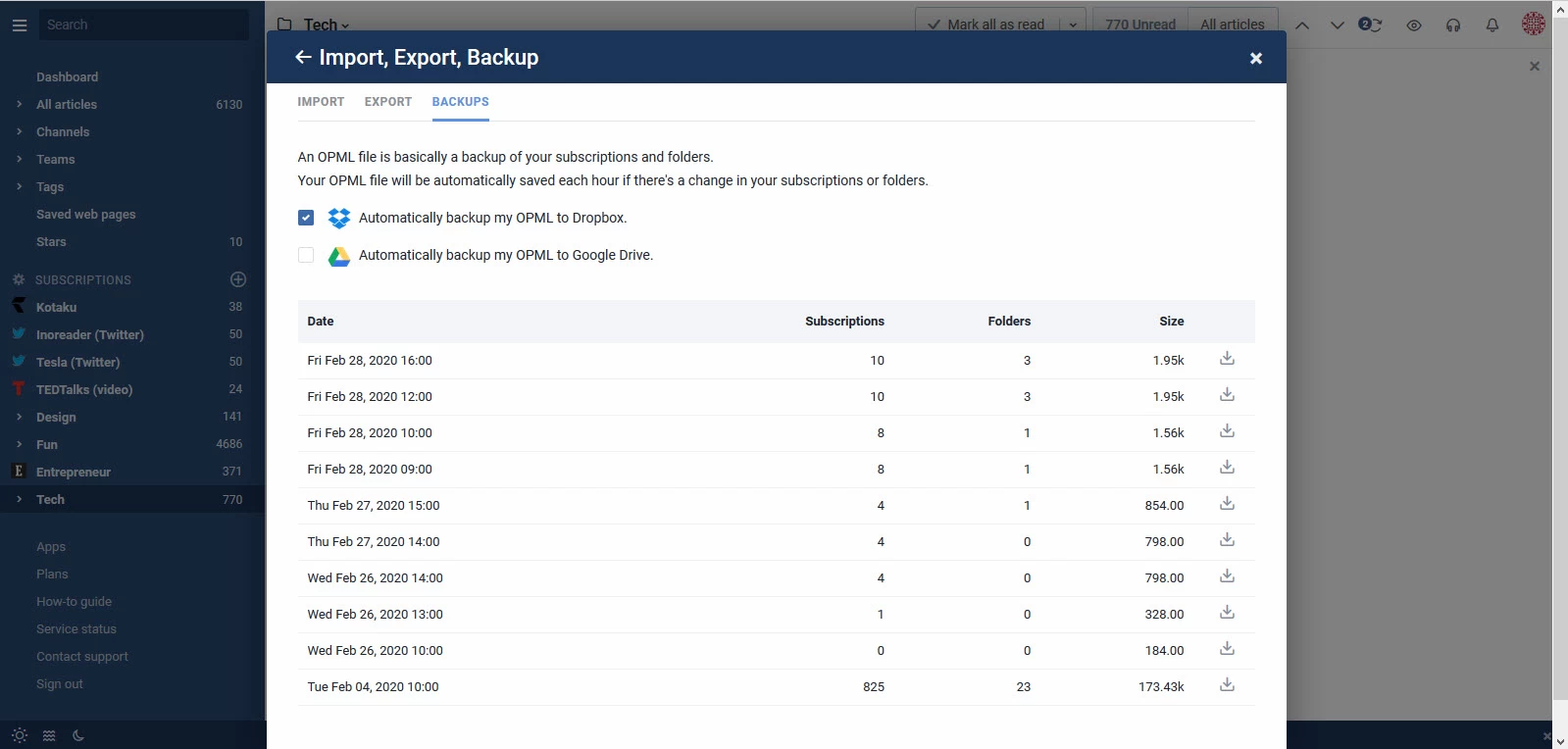The image size is (1568, 749).
Task: Expand the Fun folder in the sidebar
Action: 19,444
